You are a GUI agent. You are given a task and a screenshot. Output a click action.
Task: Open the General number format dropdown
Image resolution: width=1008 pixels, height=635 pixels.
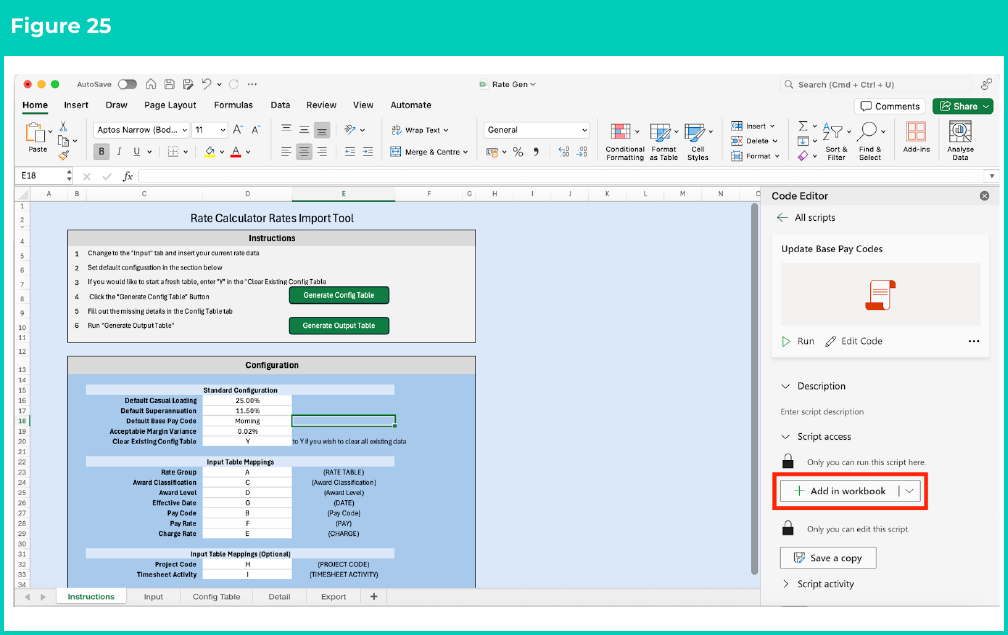click(x=536, y=130)
